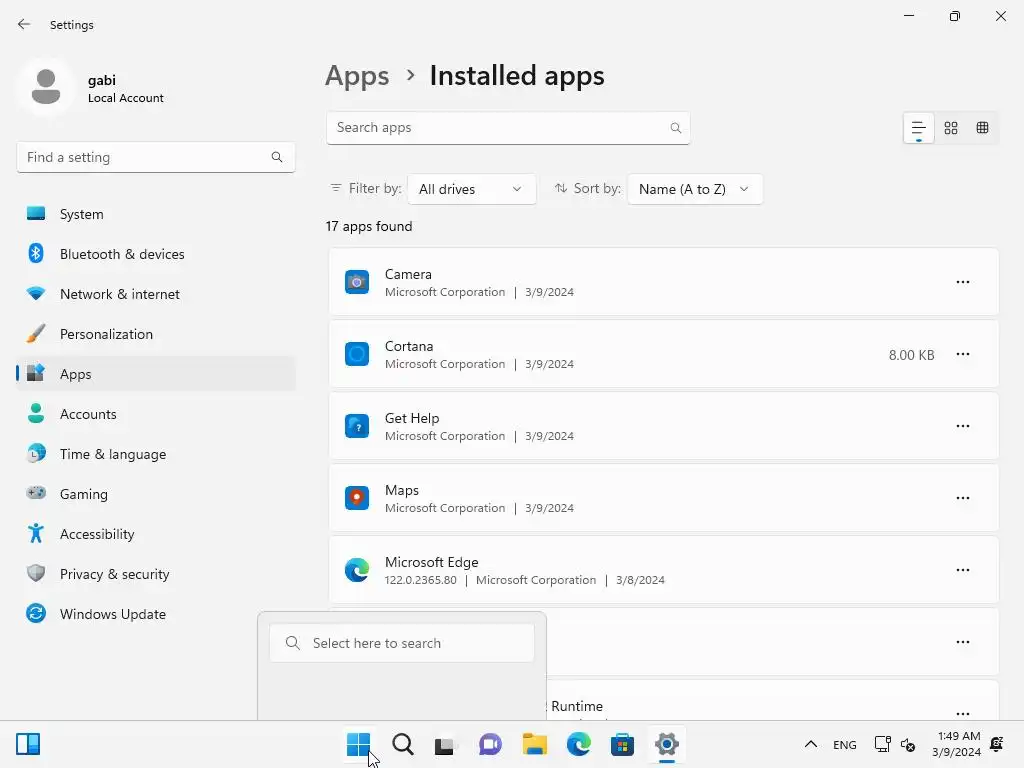Open the Filter by All drives dropdown
Viewport: 1024px width, 768px height.
tap(472, 189)
